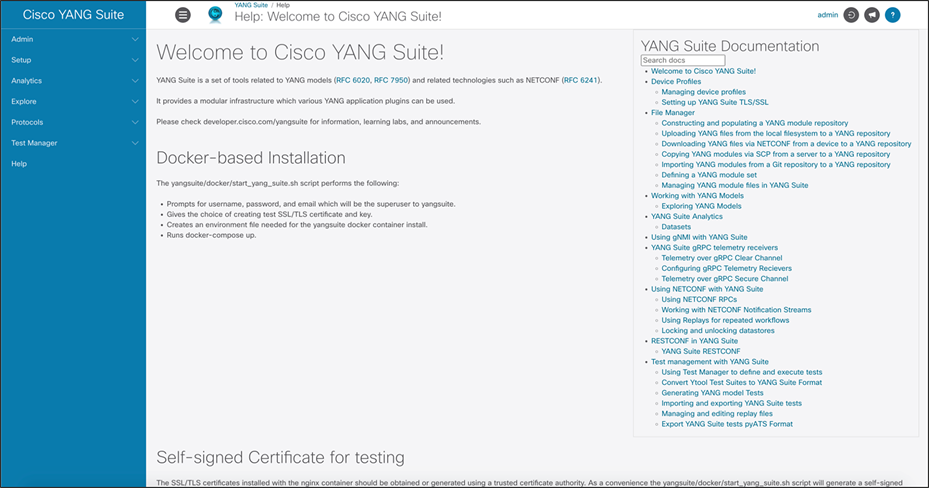Open YANG Suite Analytics doc link

[687, 216]
